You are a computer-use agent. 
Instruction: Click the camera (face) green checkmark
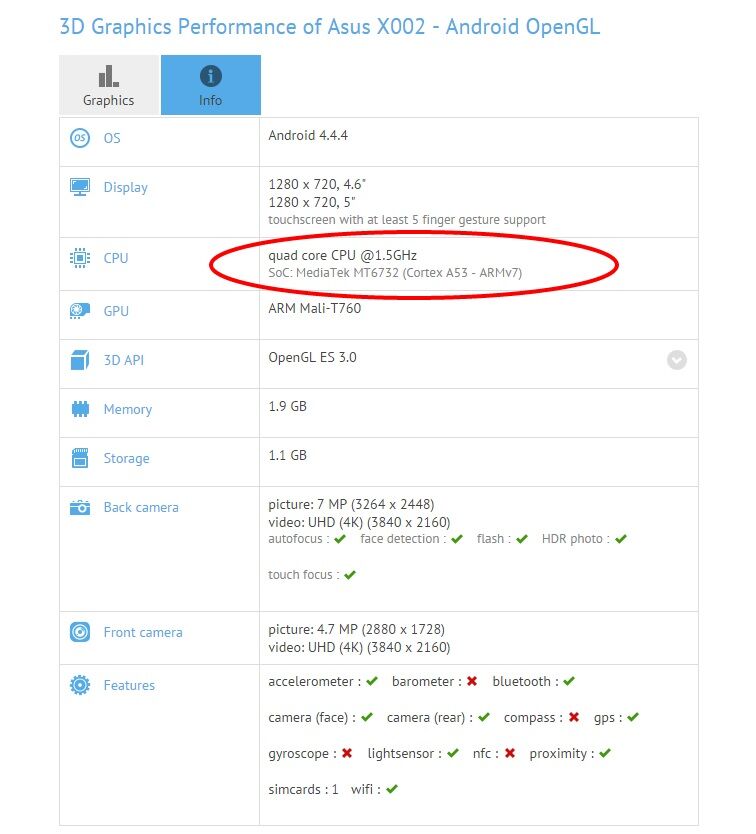pos(367,717)
